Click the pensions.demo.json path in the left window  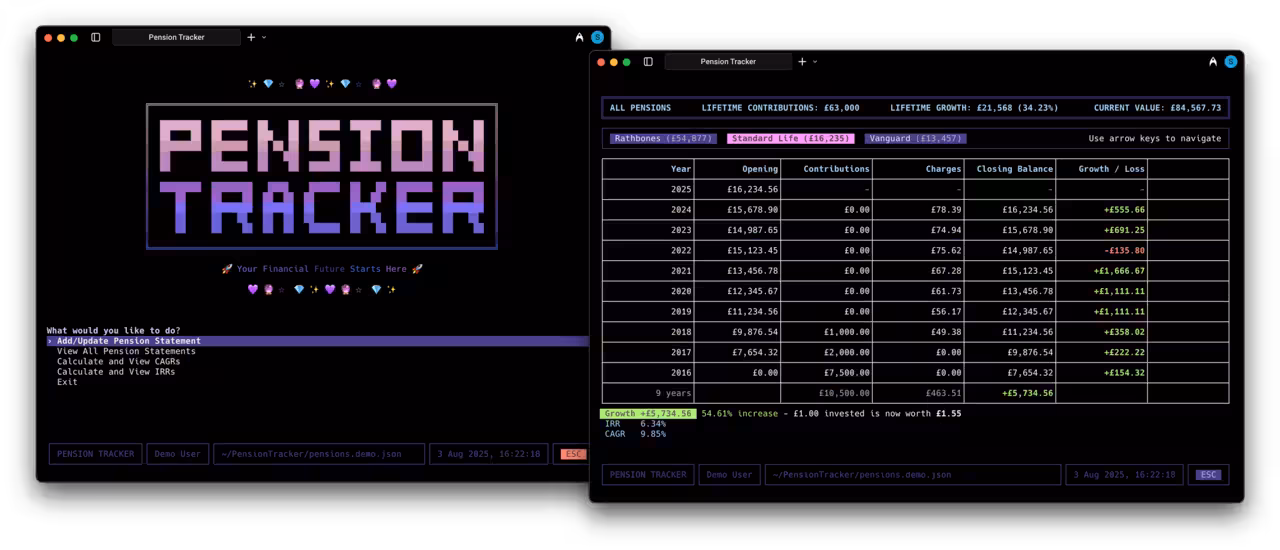319,454
